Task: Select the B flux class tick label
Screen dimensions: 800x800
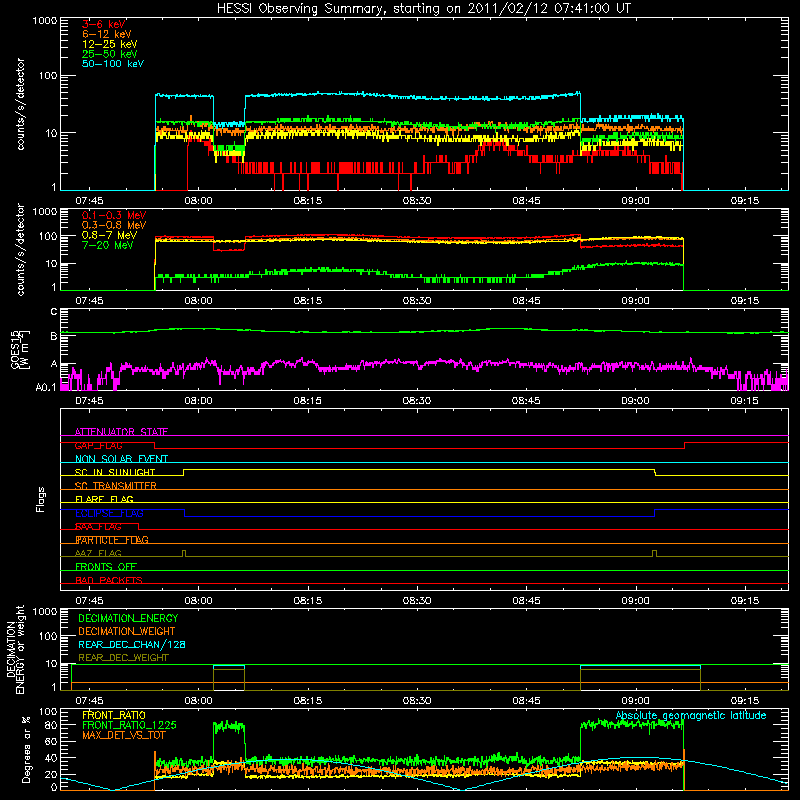Action: (x=54, y=336)
